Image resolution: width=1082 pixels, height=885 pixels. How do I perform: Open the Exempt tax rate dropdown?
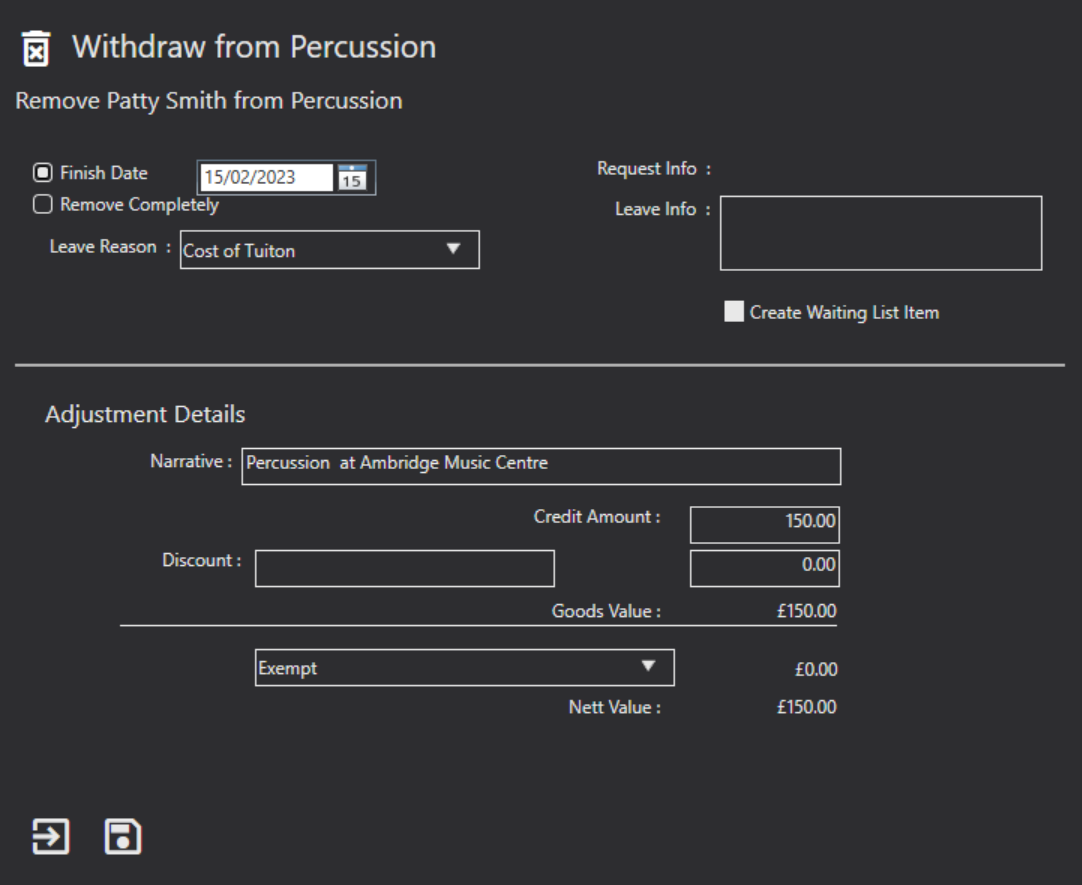click(x=464, y=668)
